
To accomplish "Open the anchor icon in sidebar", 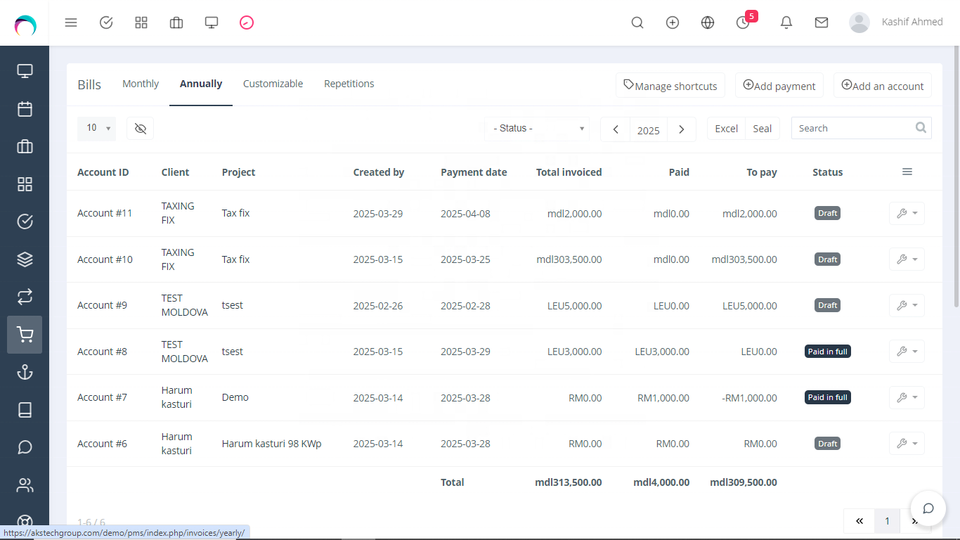I will pos(25,372).
